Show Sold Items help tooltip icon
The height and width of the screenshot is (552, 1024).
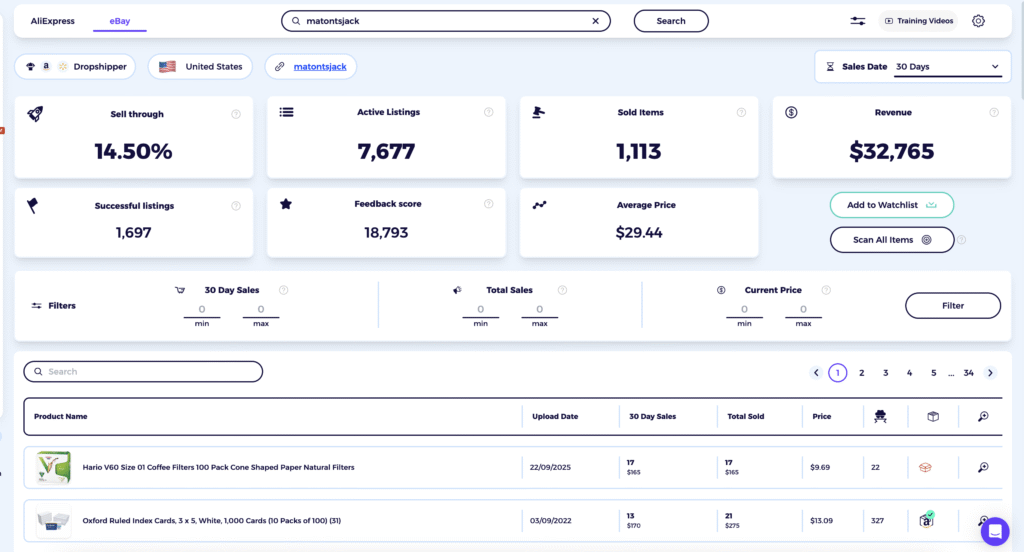741,112
